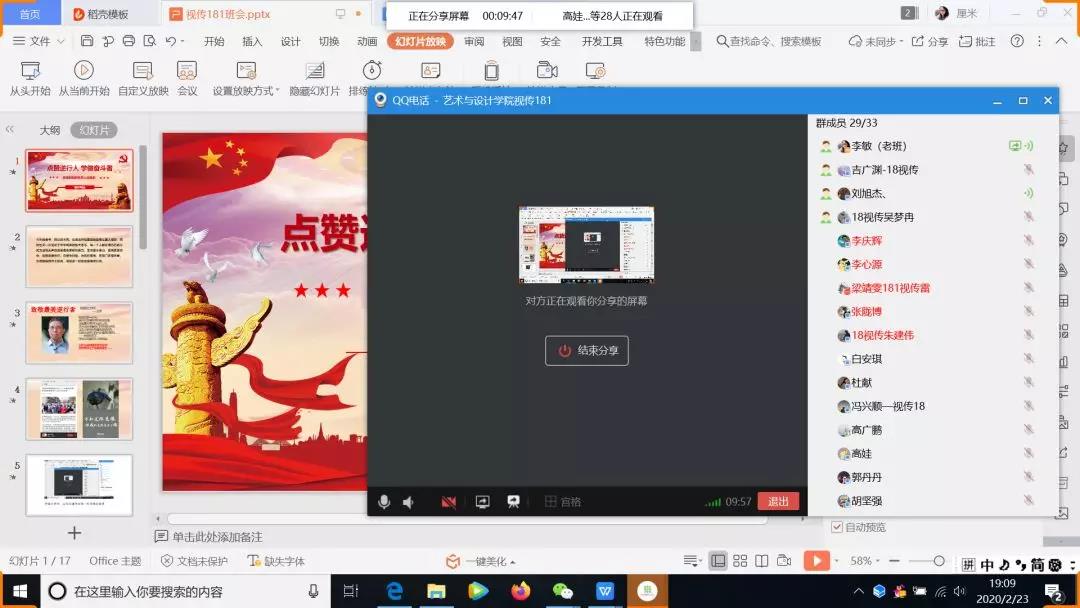
Task: Turn on camera in QQ call bar
Action: click(x=449, y=502)
